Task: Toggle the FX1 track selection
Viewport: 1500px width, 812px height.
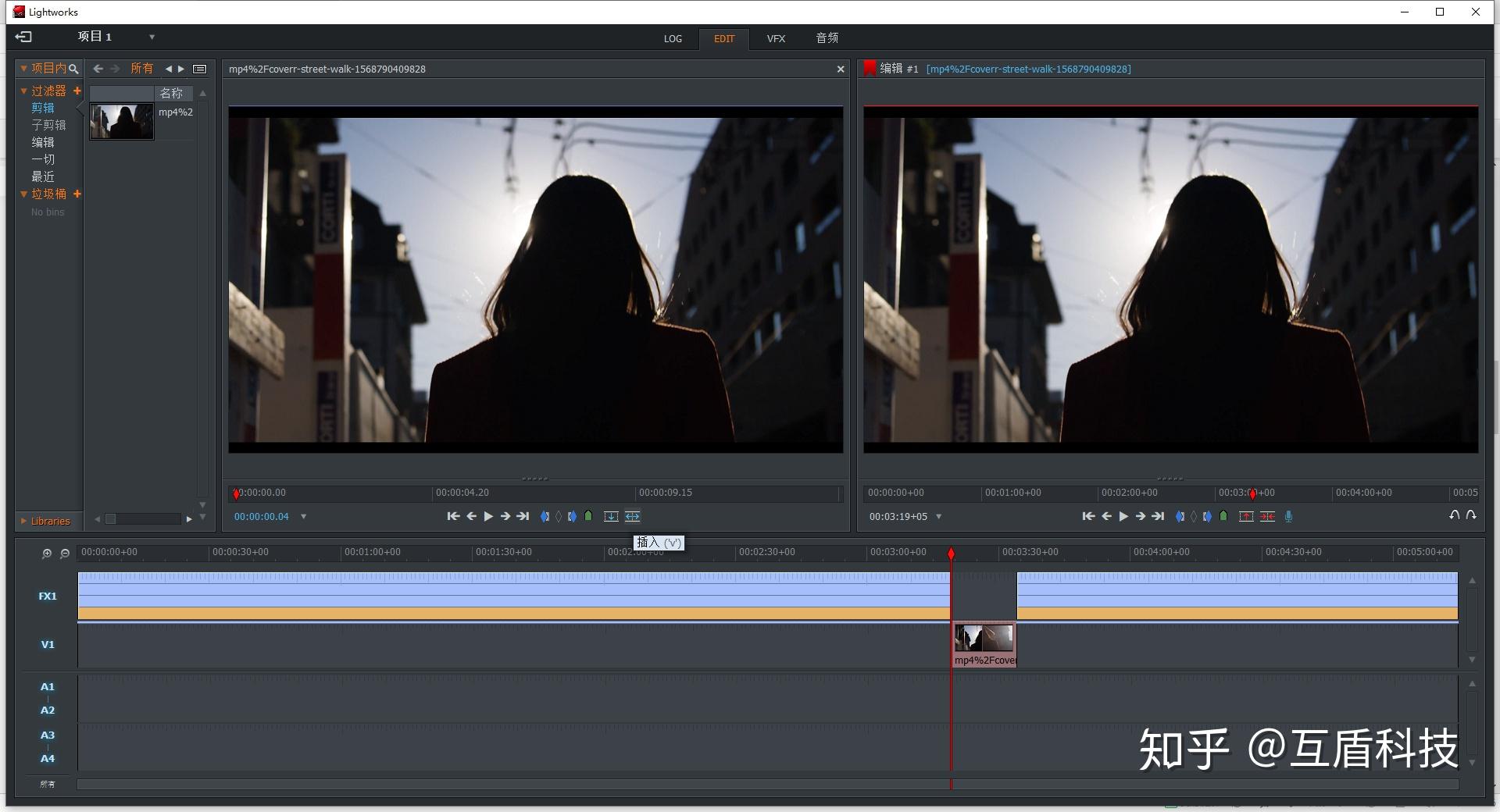Action: [x=48, y=596]
